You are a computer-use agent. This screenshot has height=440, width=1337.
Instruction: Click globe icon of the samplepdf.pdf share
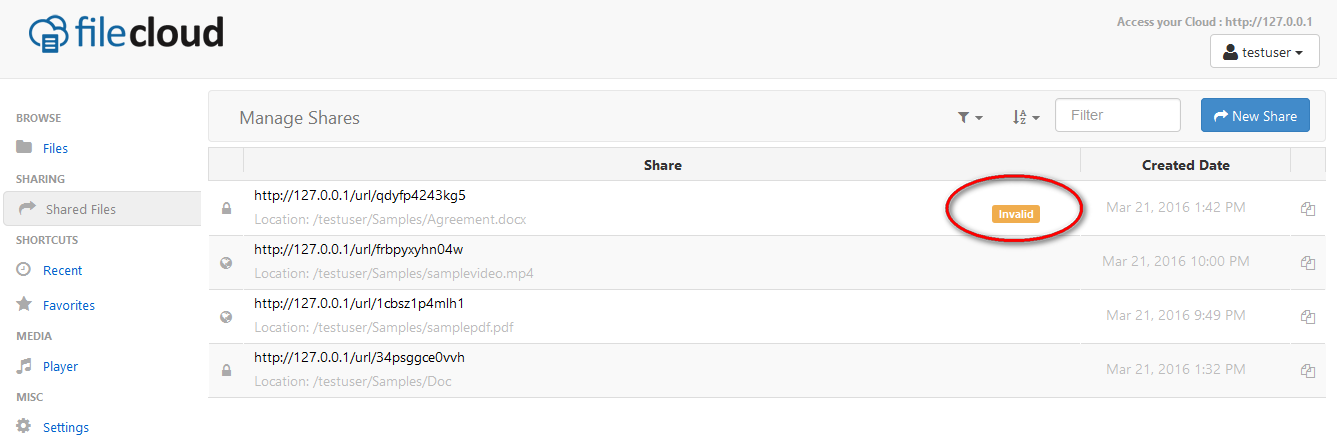pyautogui.click(x=226, y=317)
